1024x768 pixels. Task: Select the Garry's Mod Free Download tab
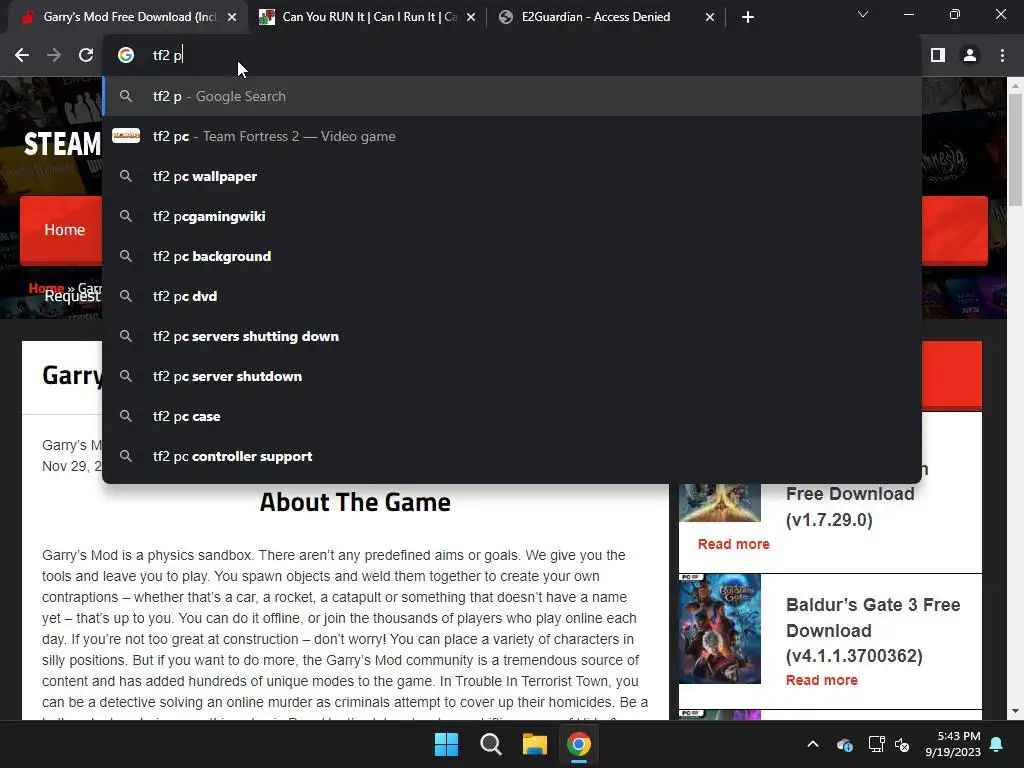pos(129,17)
